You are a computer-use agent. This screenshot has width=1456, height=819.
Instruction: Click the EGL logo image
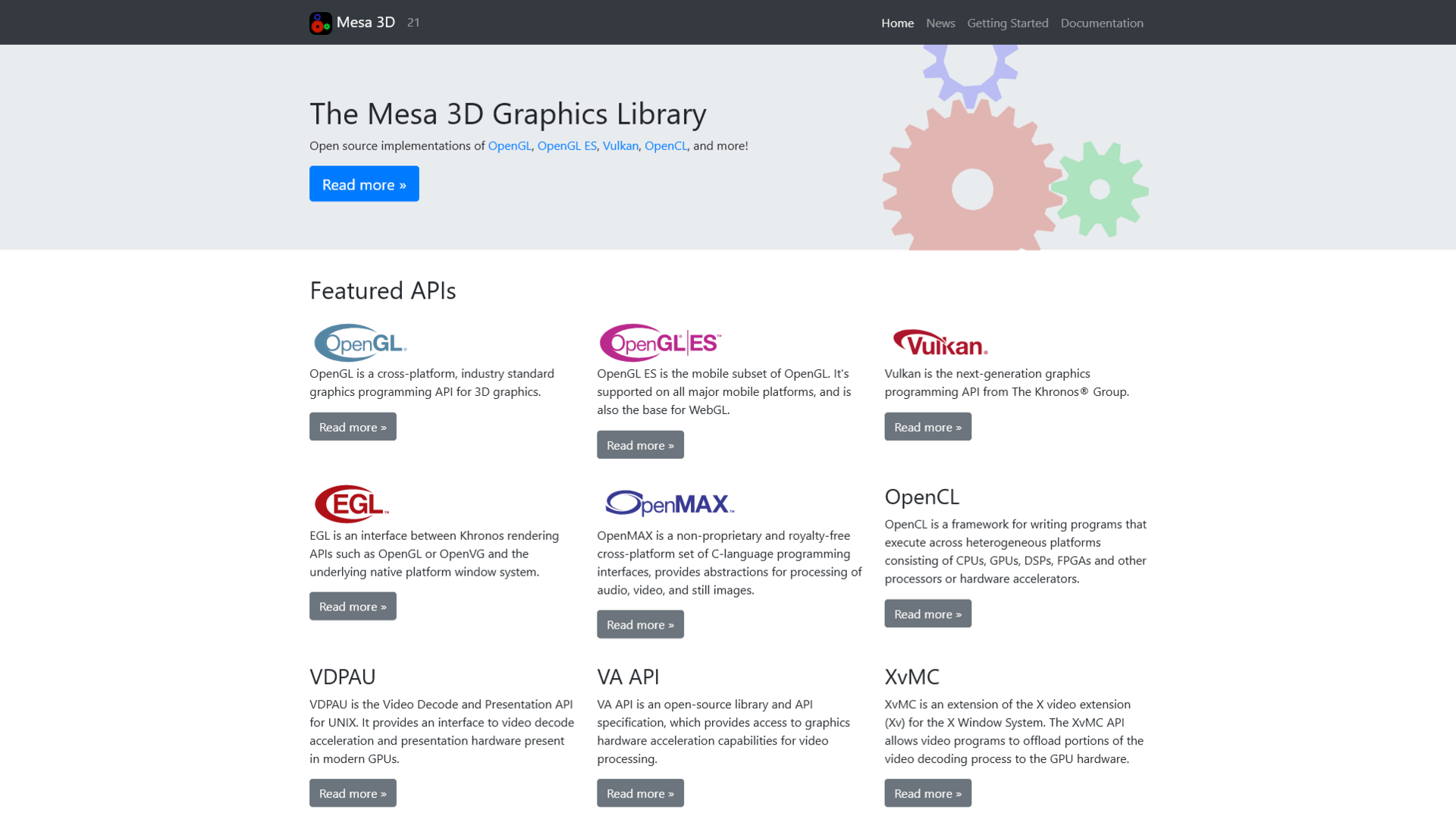352,504
